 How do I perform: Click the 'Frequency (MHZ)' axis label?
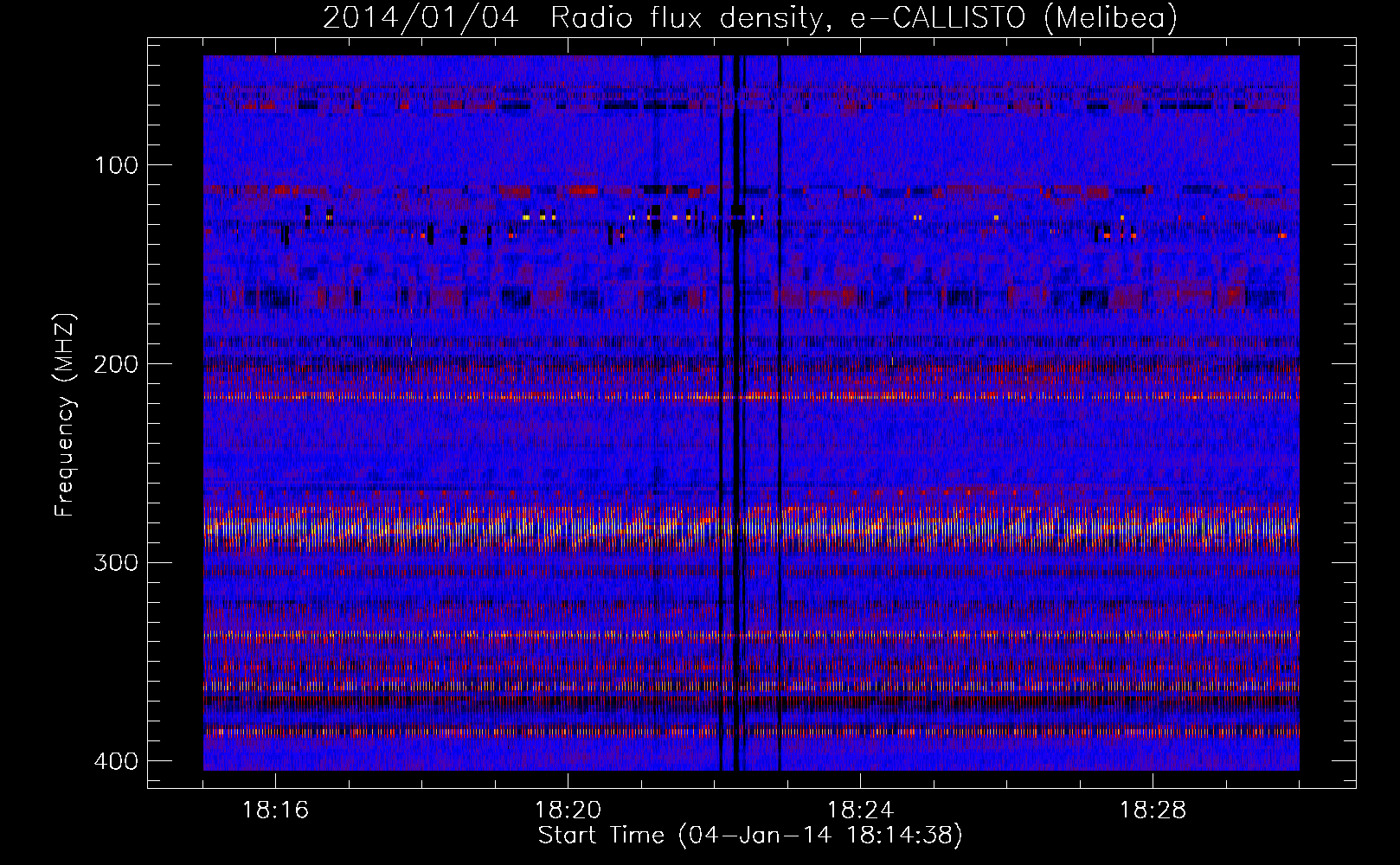click(65, 415)
